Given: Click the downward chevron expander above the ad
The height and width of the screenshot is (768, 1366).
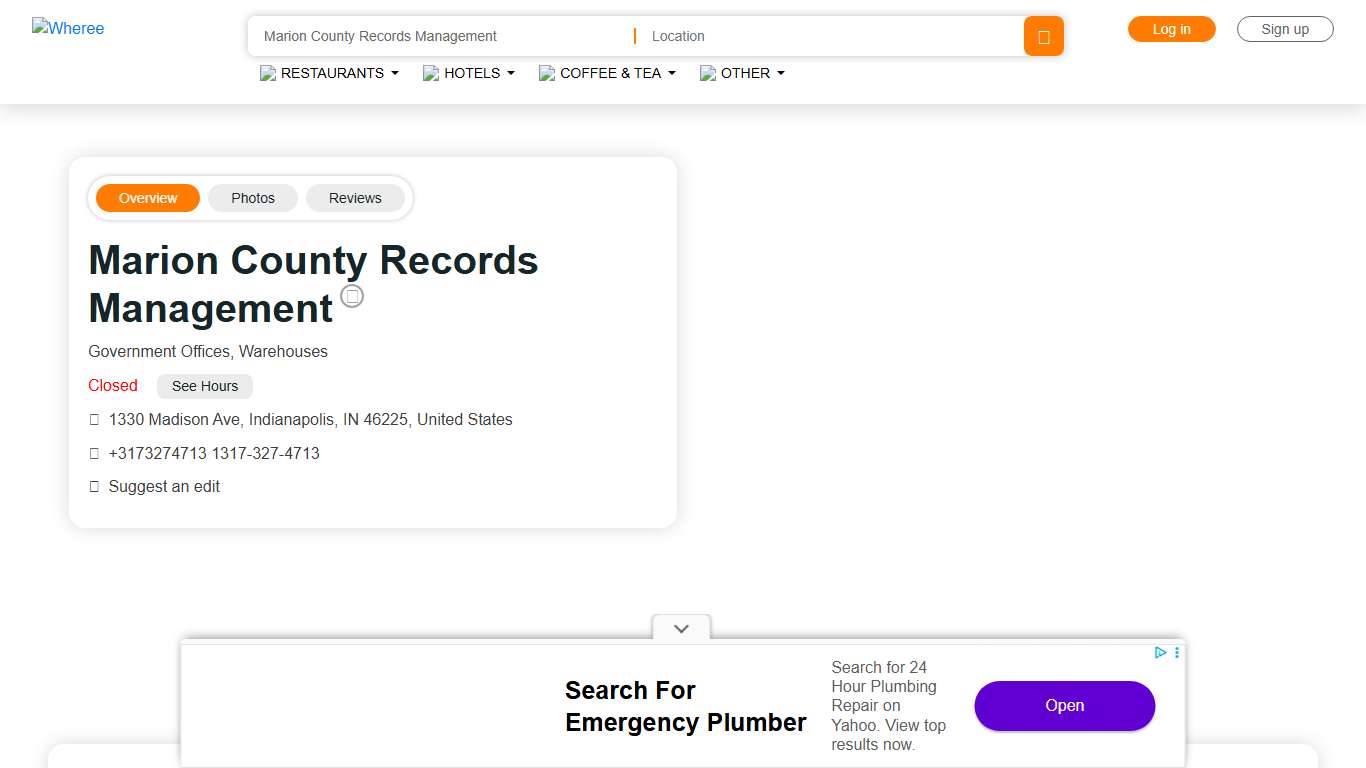Looking at the screenshot, I should tap(681, 628).
